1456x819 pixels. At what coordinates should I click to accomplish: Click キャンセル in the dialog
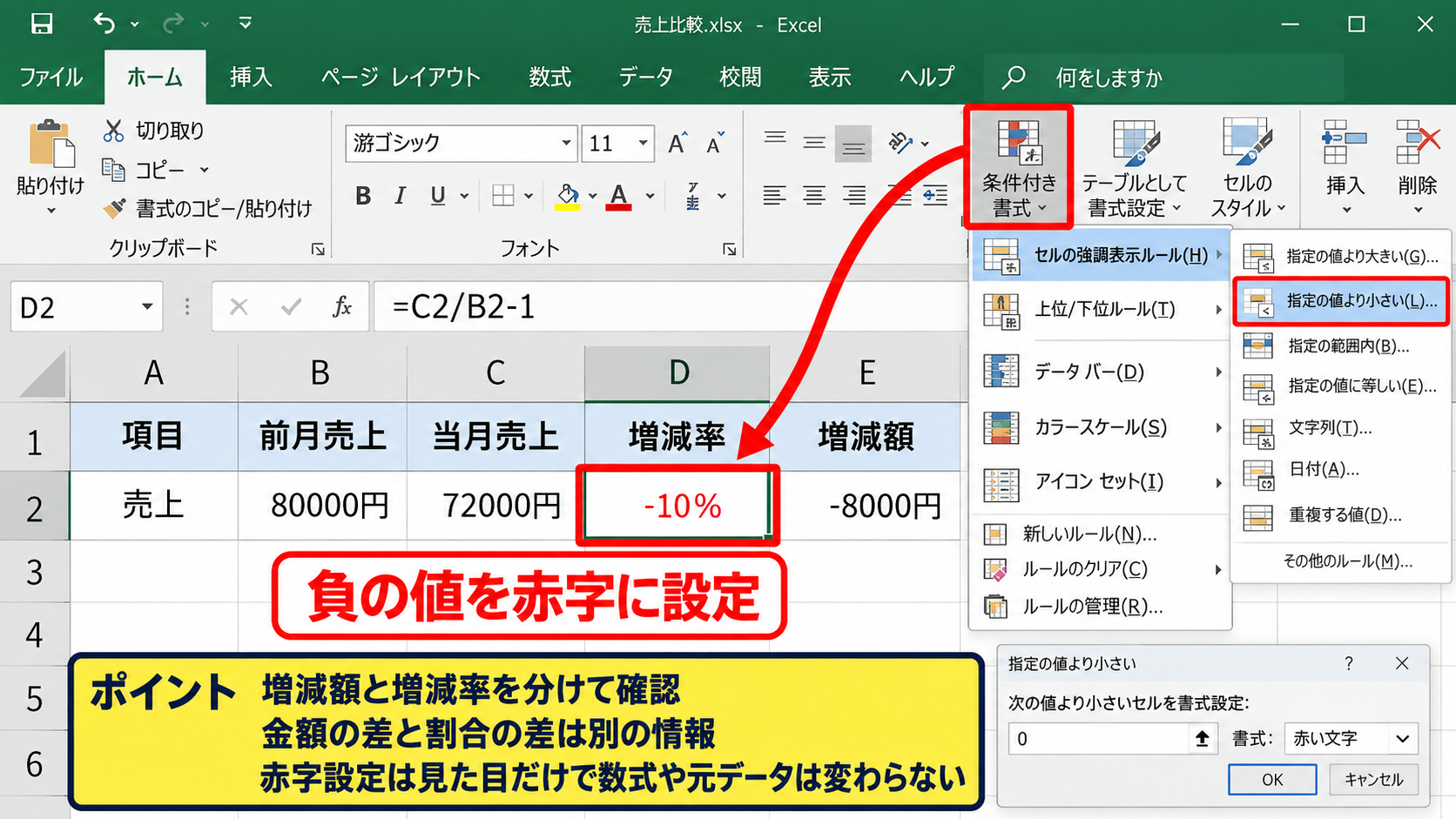(x=1373, y=779)
